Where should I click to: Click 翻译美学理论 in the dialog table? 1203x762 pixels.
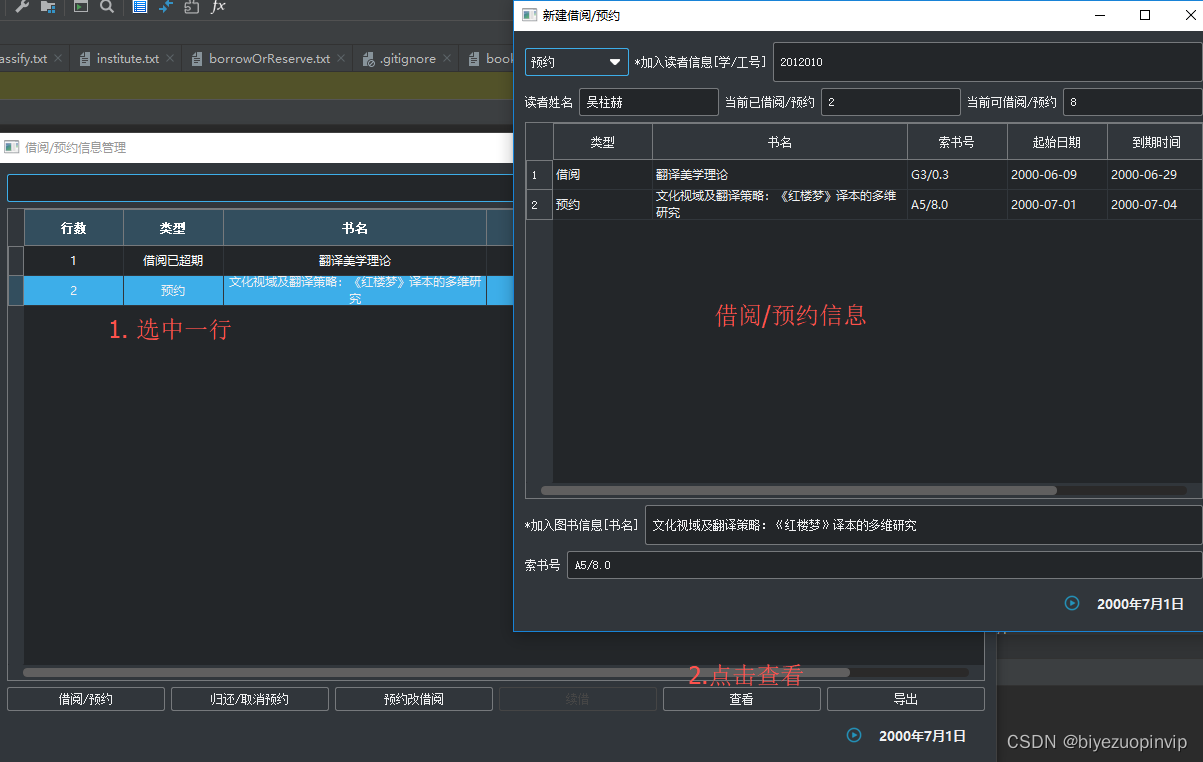point(780,175)
